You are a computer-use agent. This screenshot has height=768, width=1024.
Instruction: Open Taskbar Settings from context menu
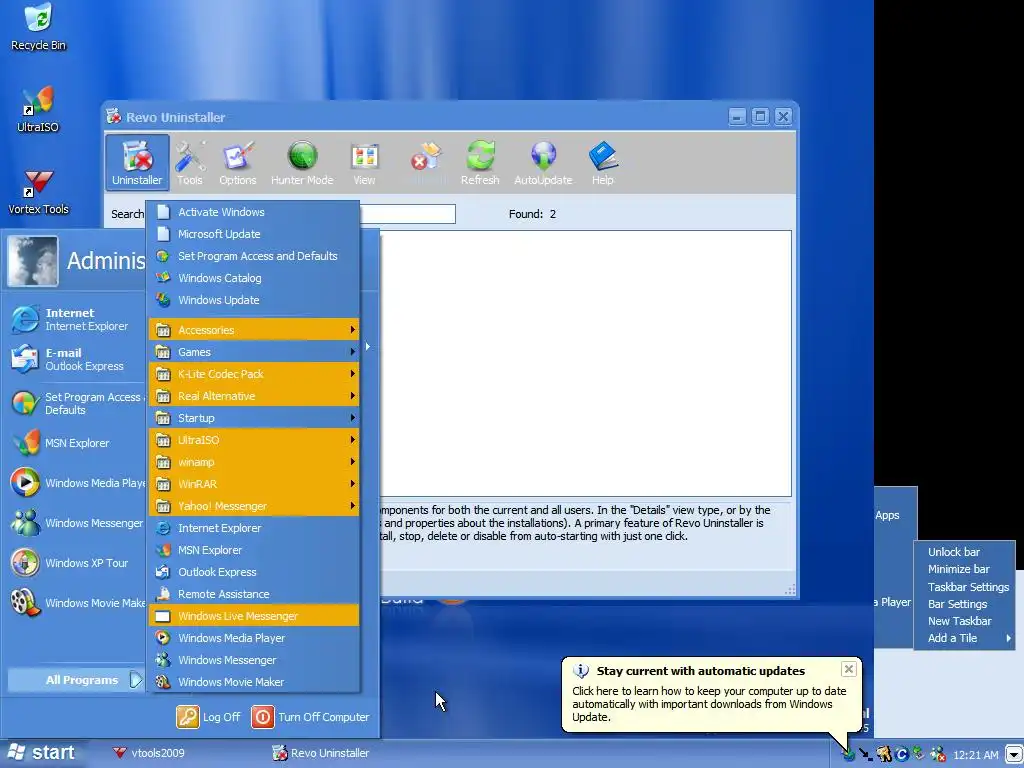[x=965, y=586]
